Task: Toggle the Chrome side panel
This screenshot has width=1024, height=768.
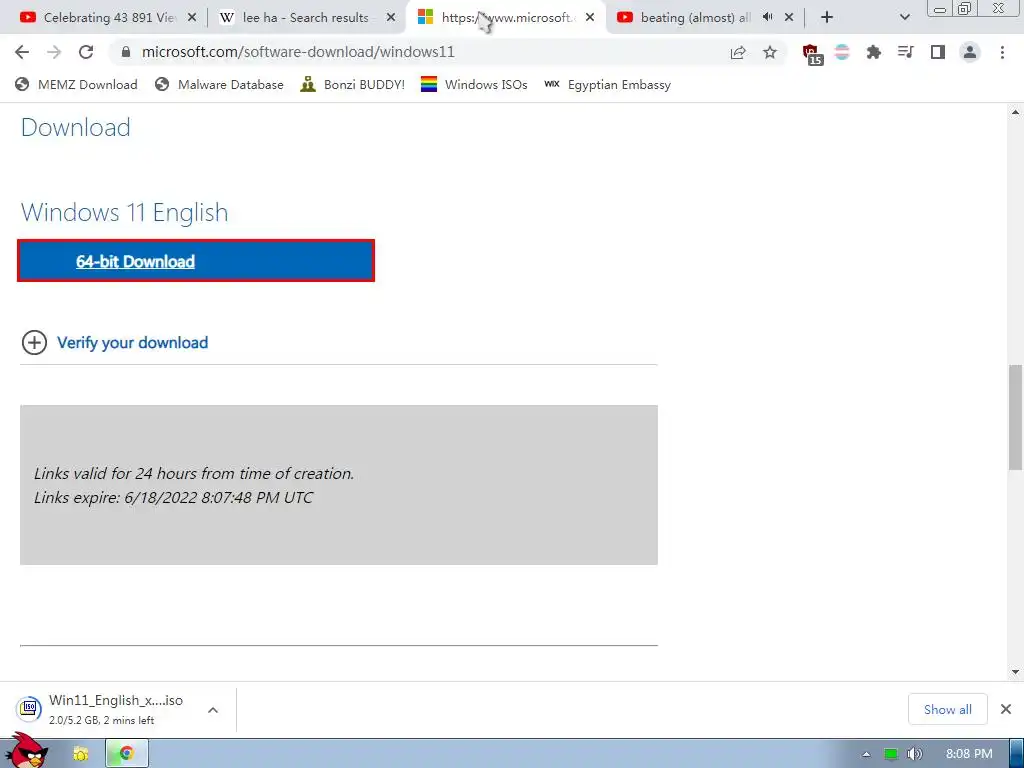Action: pyautogui.click(x=938, y=52)
